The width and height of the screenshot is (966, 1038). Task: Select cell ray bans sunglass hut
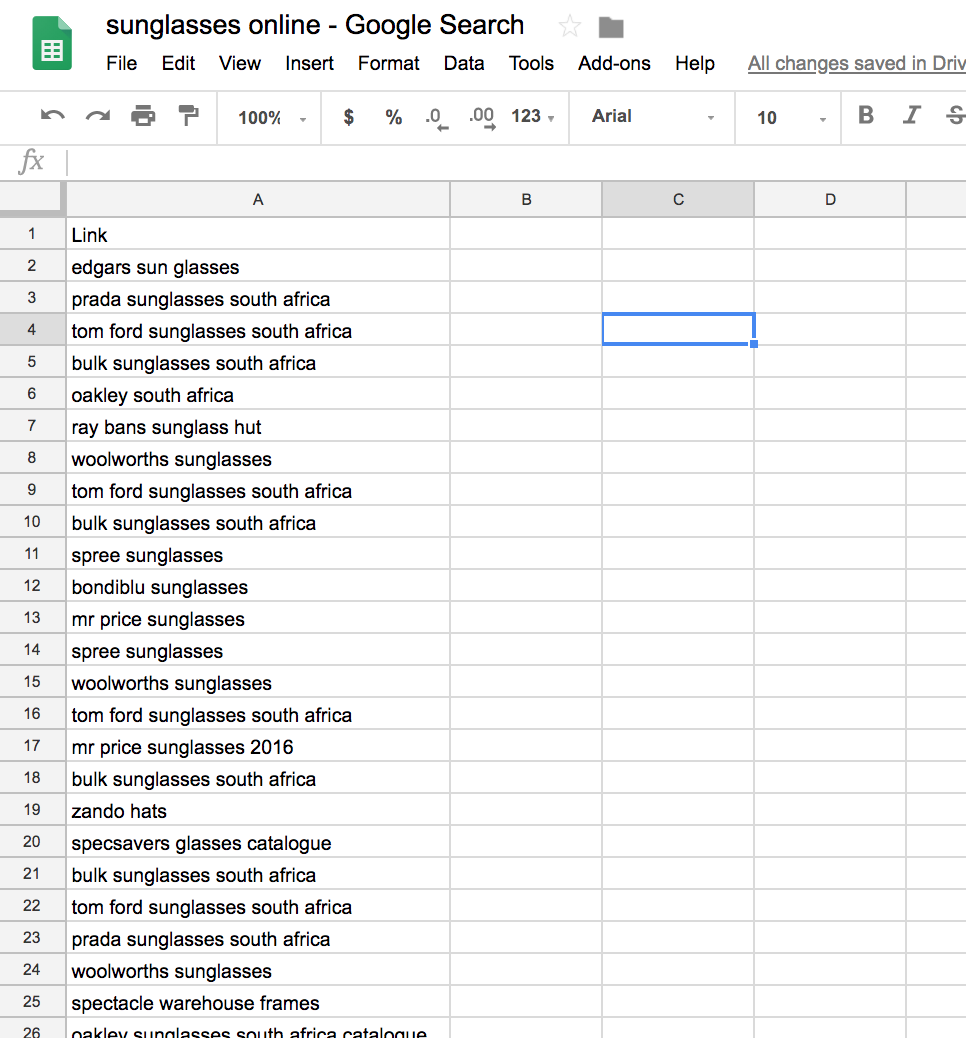click(x=258, y=426)
